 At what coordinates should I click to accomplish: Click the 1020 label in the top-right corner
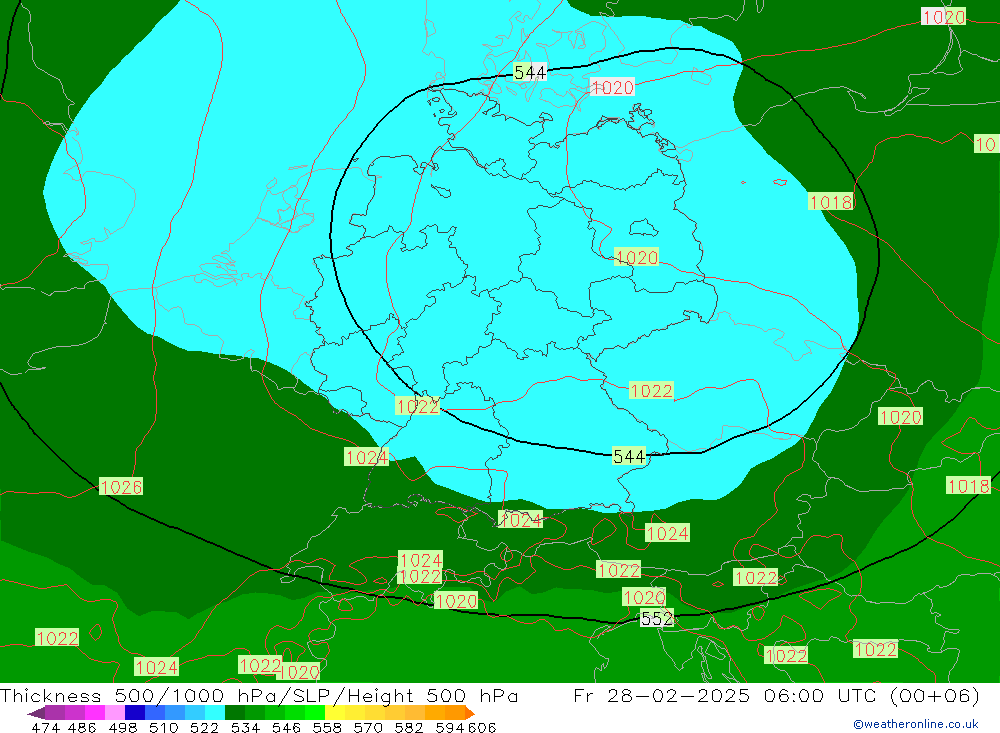(x=943, y=17)
